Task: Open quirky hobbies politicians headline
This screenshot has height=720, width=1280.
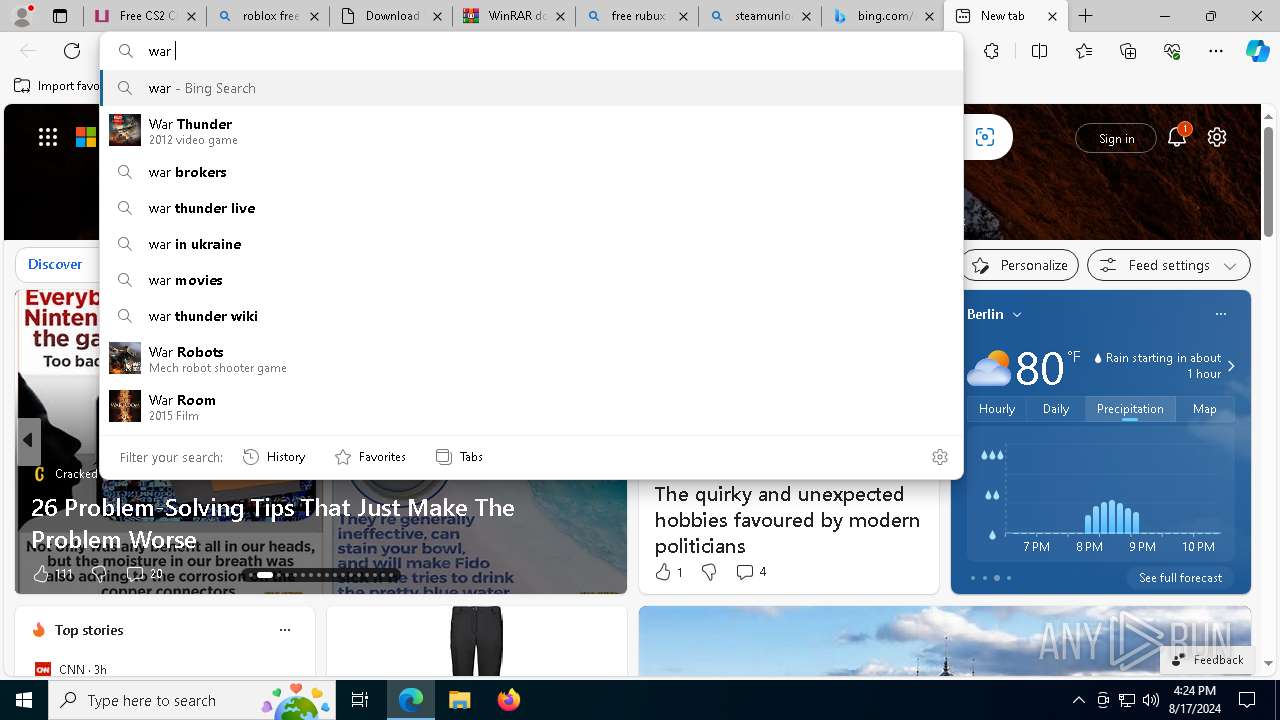Action: (787, 520)
